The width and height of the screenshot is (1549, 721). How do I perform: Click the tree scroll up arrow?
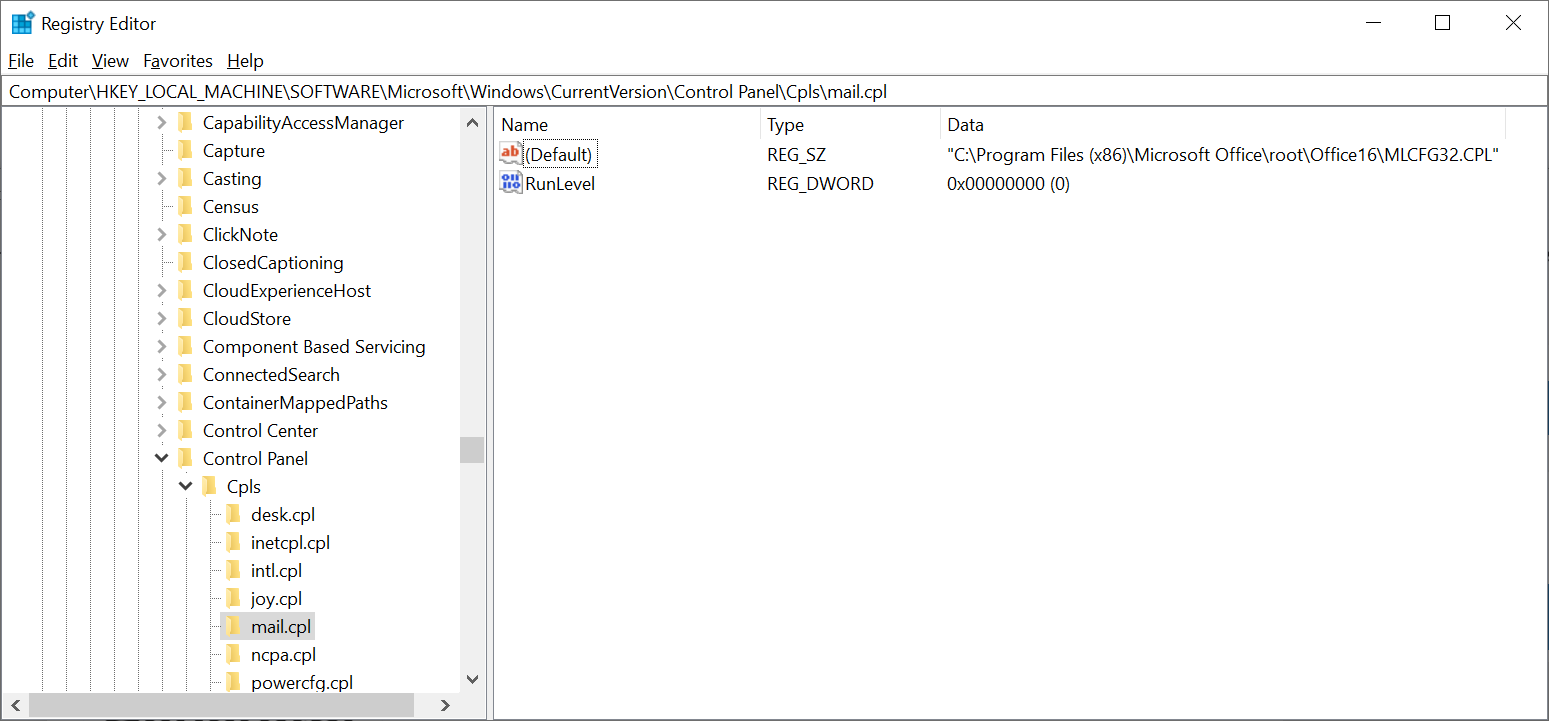[472, 122]
